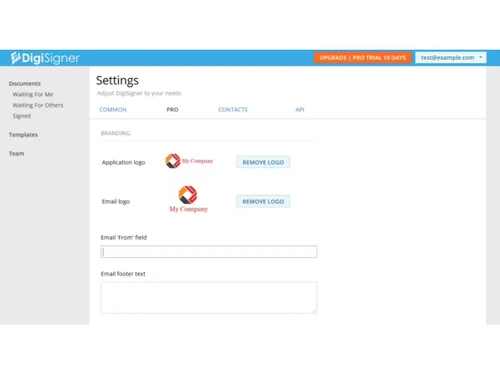Image resolution: width=500 pixels, height=375 pixels.
Task: Click the Application logo image
Action: pos(189,161)
